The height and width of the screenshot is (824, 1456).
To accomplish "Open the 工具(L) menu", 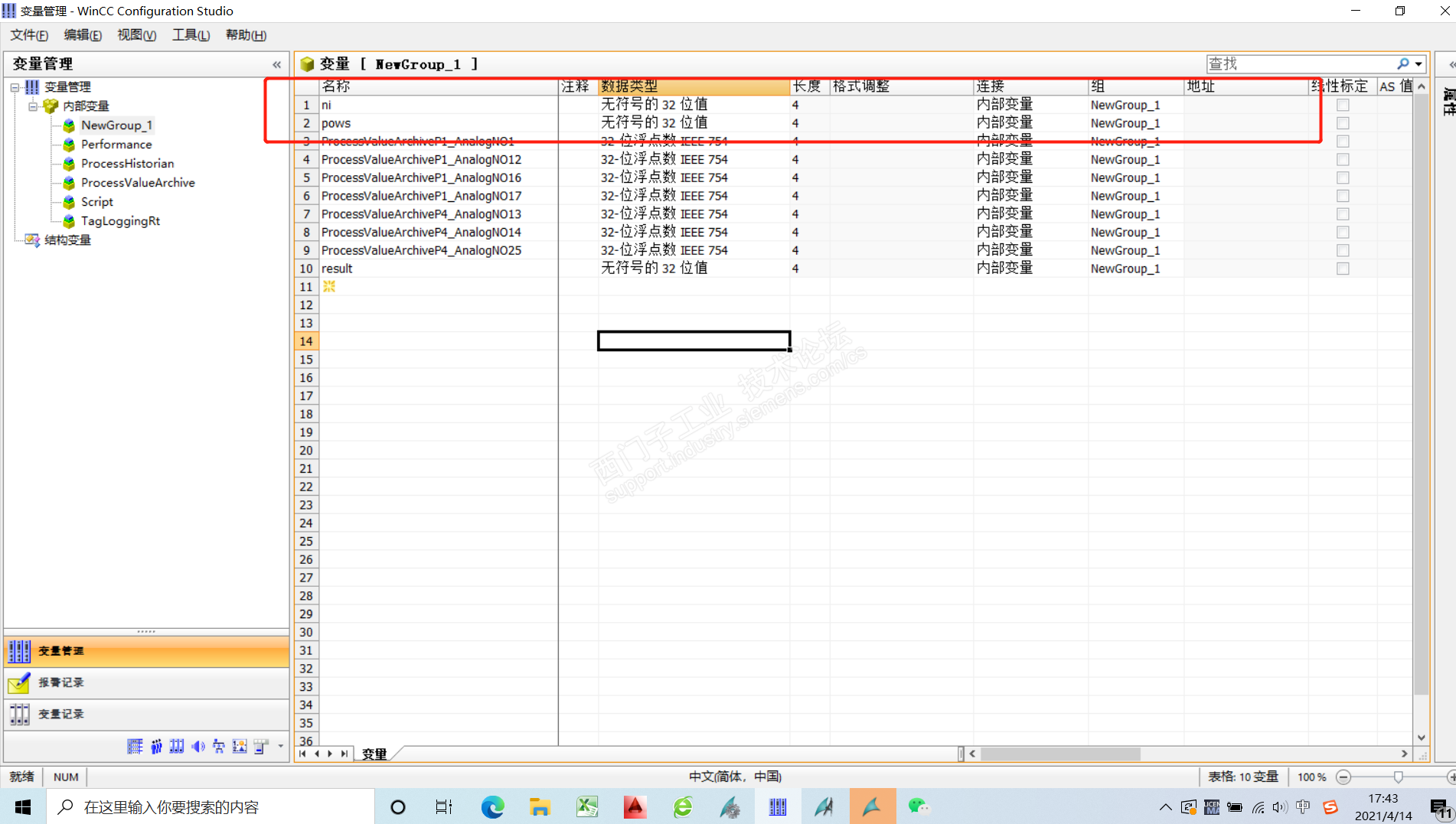I will [x=191, y=35].
